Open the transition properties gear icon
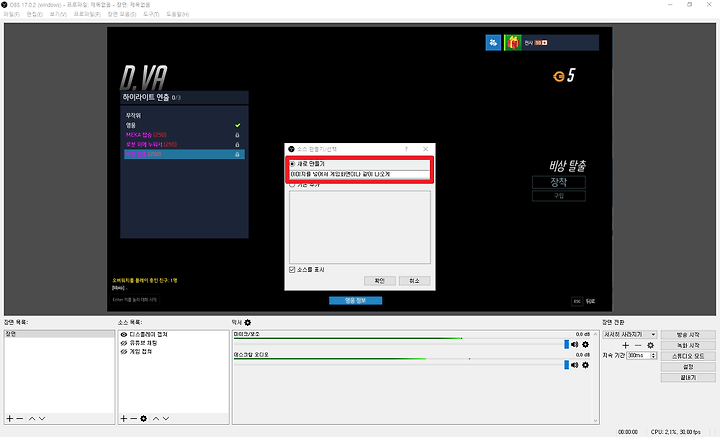This screenshot has height=437, width=720. pyautogui.click(x=651, y=345)
